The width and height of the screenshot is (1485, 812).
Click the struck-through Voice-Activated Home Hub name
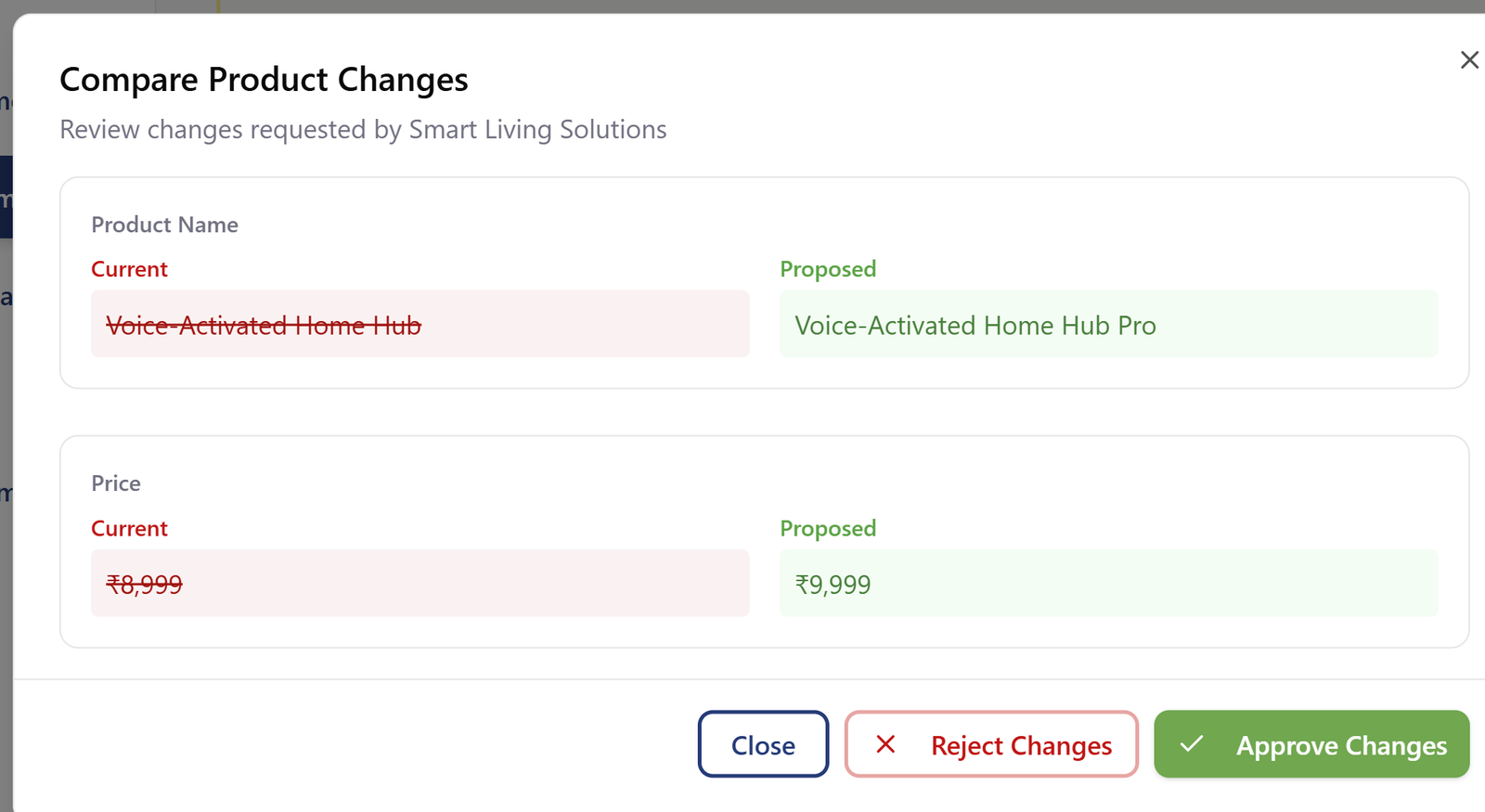(x=264, y=326)
